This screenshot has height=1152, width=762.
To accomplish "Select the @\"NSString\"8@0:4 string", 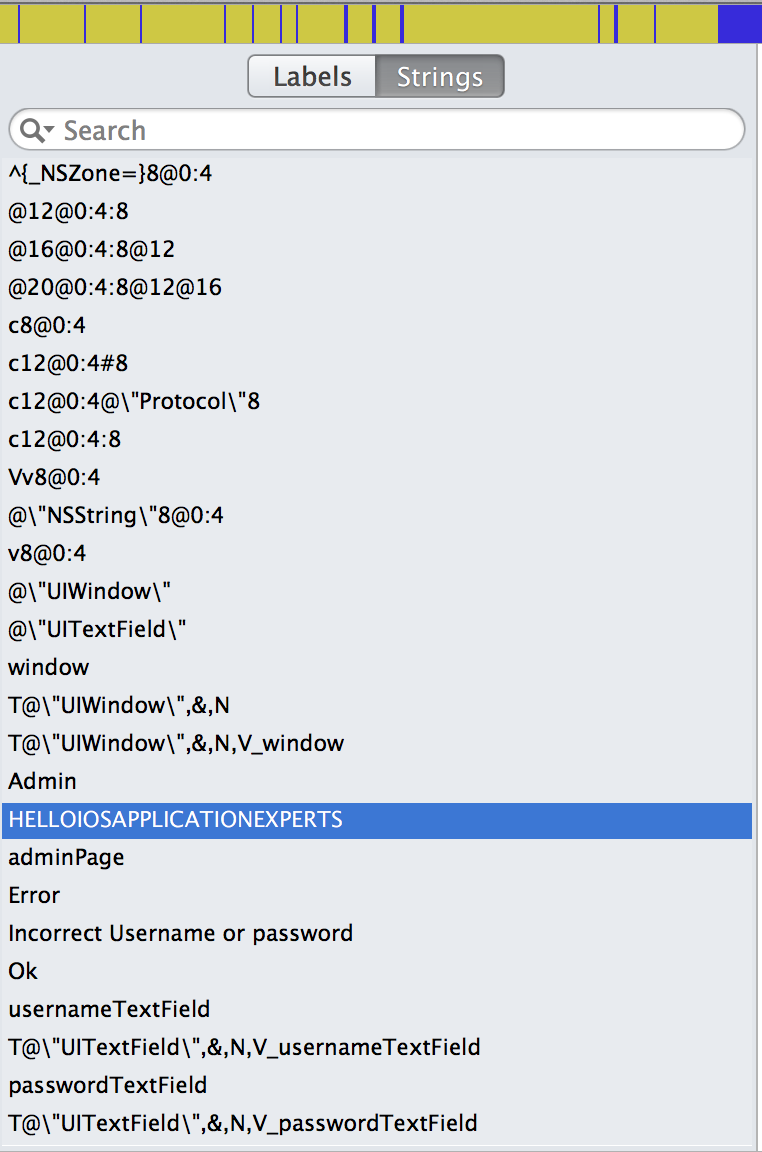I will [377, 515].
